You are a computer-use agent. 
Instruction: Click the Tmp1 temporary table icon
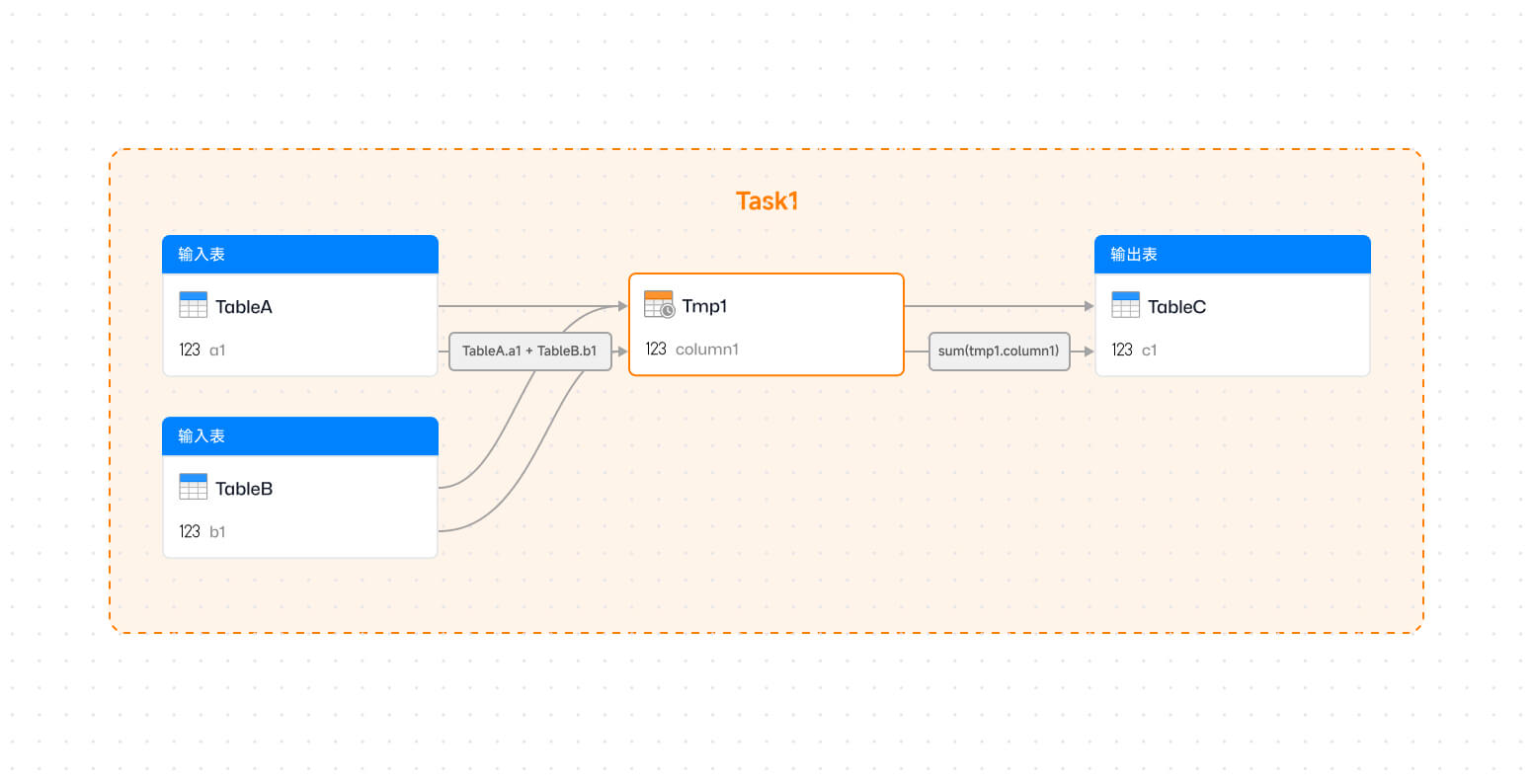tap(659, 304)
